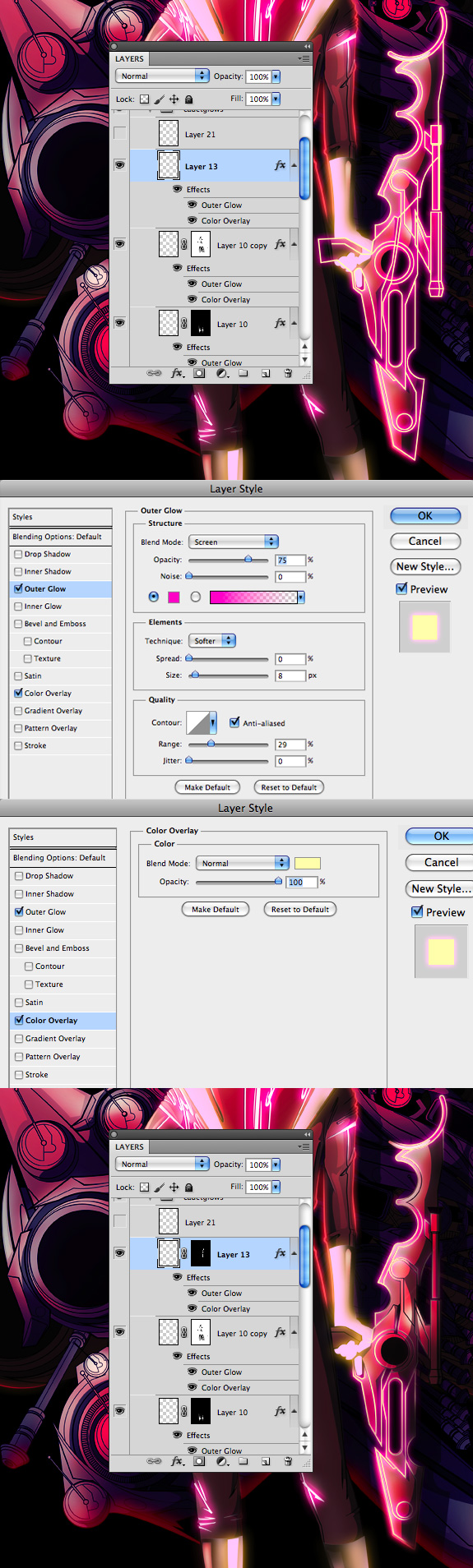
Task: Open the fx add-style menu in upper Layers panel footer
Action: [177, 373]
